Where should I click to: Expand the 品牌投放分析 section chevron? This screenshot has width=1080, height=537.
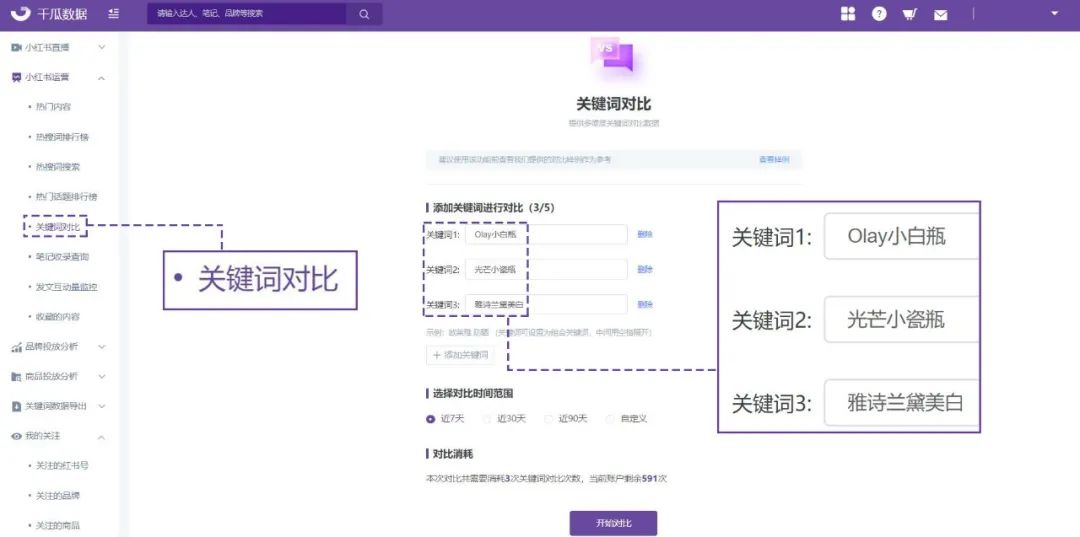click(x=101, y=347)
